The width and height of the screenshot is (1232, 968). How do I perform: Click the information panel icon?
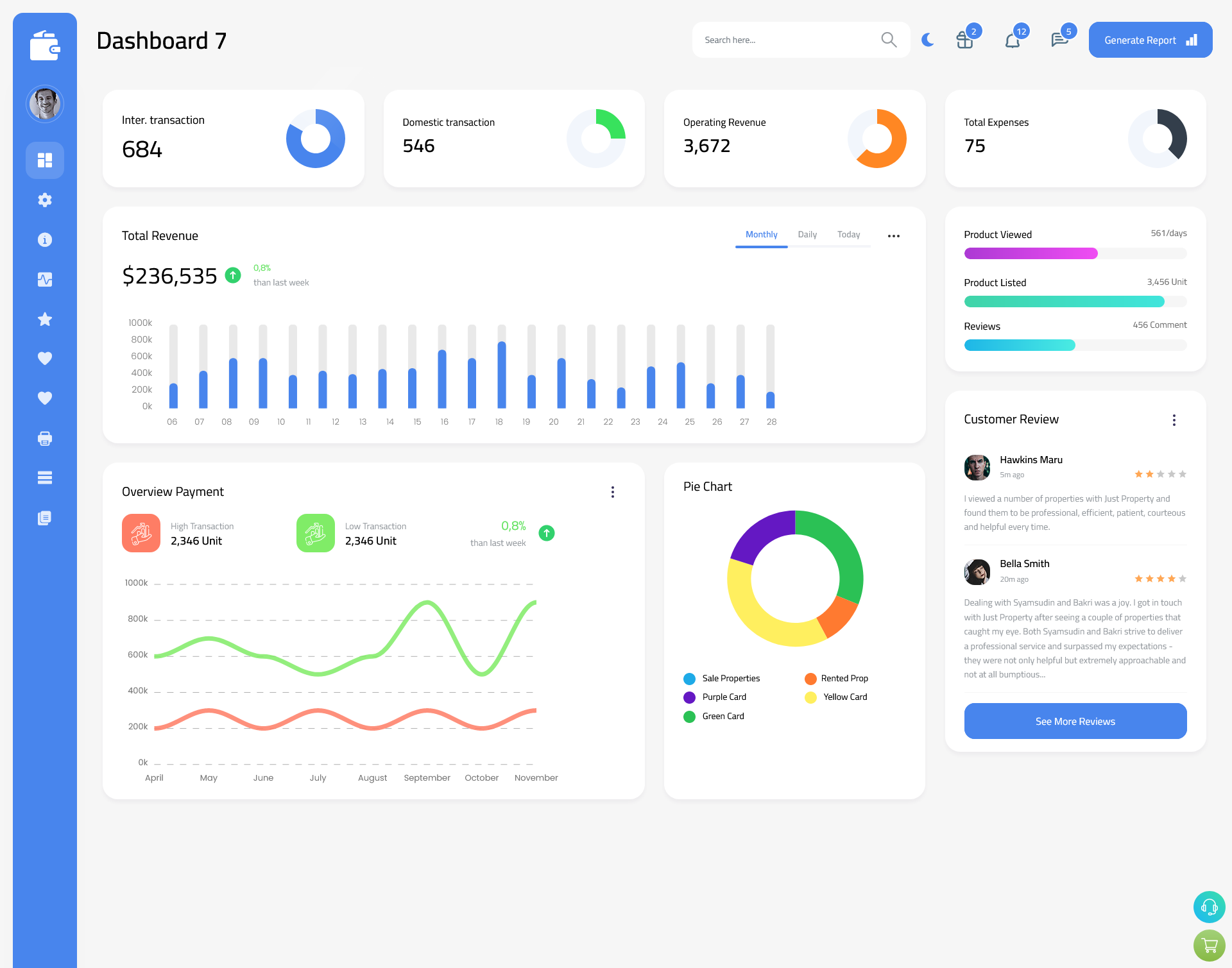44,239
